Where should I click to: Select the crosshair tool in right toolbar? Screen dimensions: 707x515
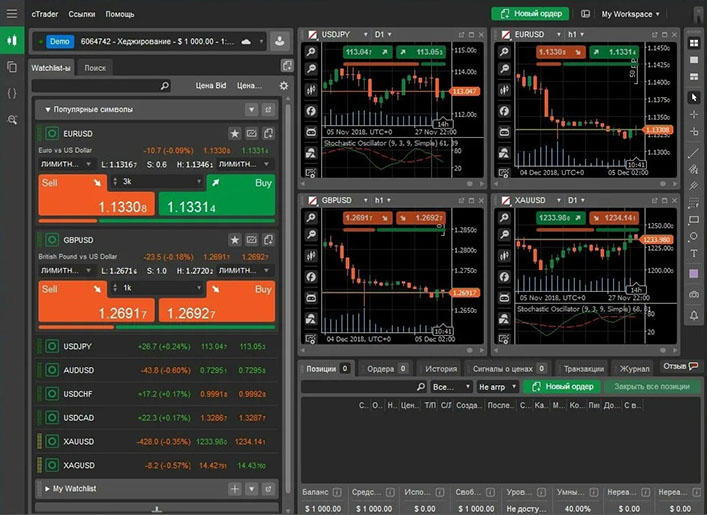point(694,115)
